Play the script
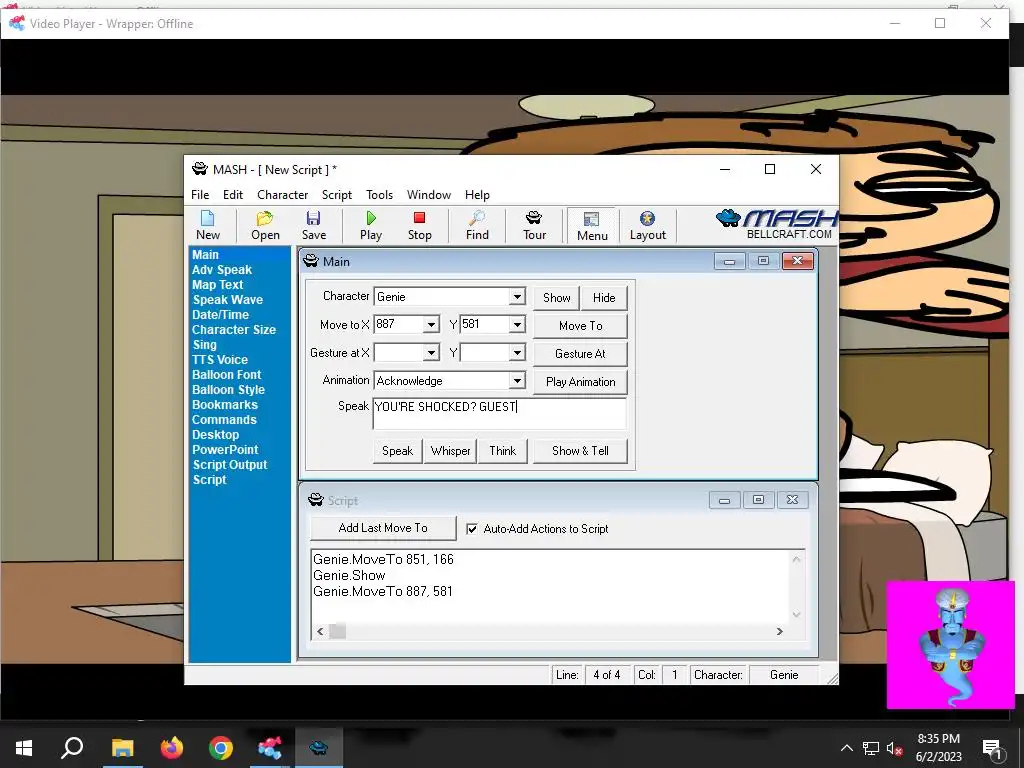 click(371, 225)
